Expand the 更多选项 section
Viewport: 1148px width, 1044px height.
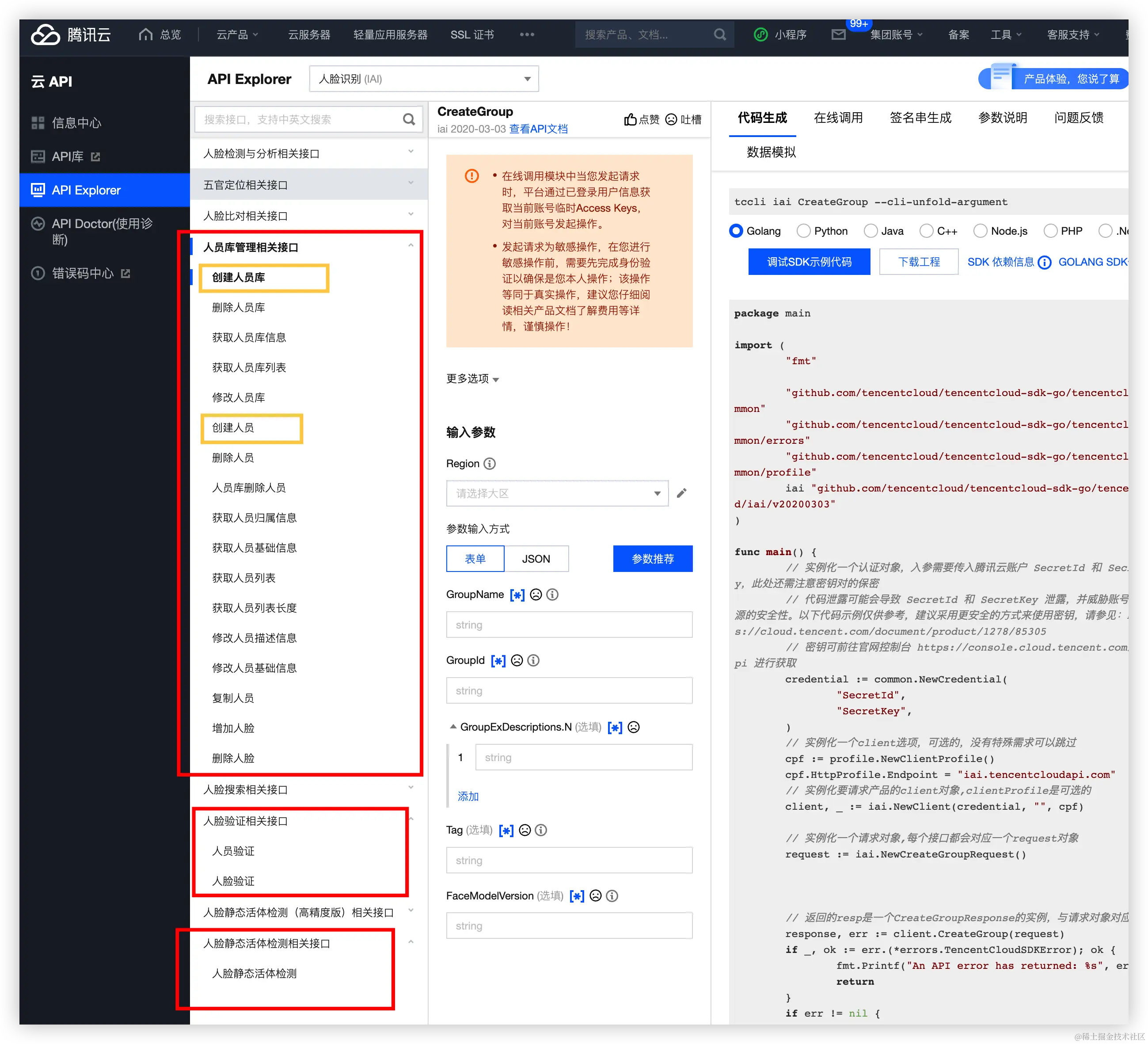[472, 379]
